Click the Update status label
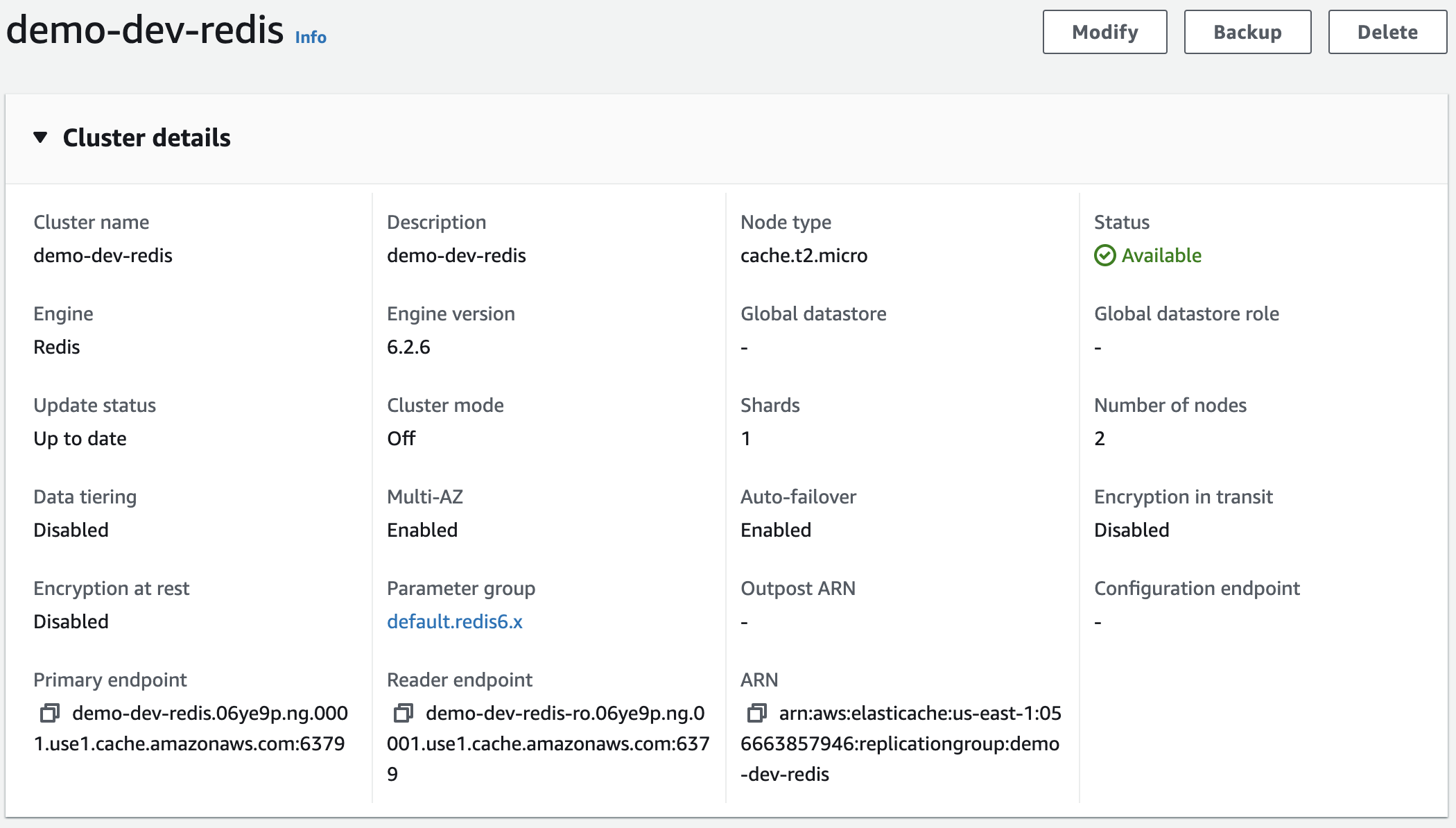Image resolution: width=1456 pixels, height=828 pixels. 94,405
